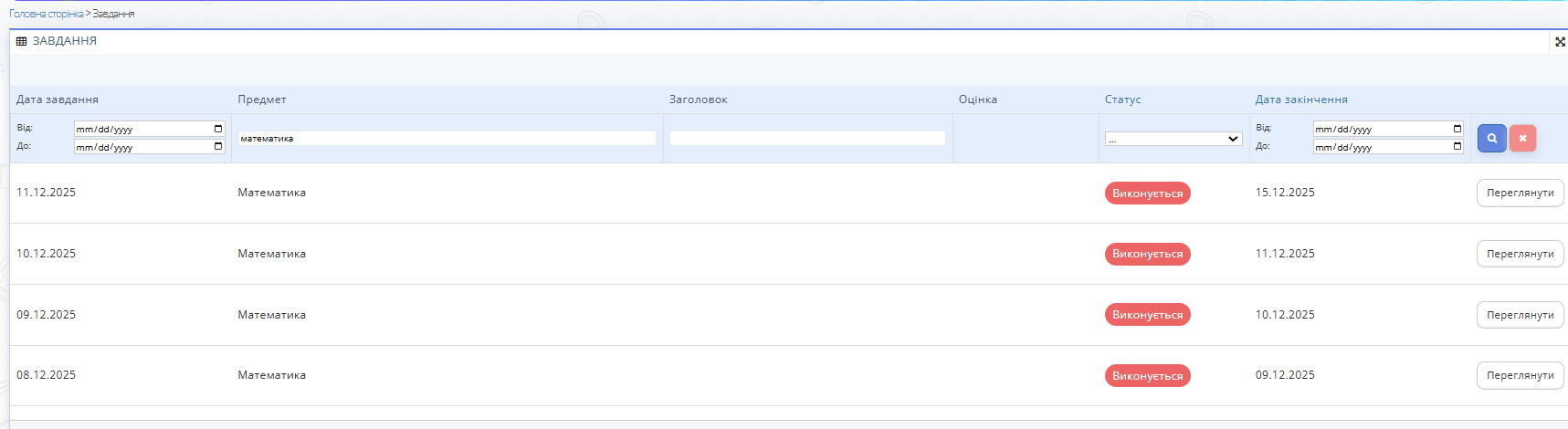This screenshot has height=429, width=1568.
Task: Click the Предмет column header
Action: click(262, 99)
